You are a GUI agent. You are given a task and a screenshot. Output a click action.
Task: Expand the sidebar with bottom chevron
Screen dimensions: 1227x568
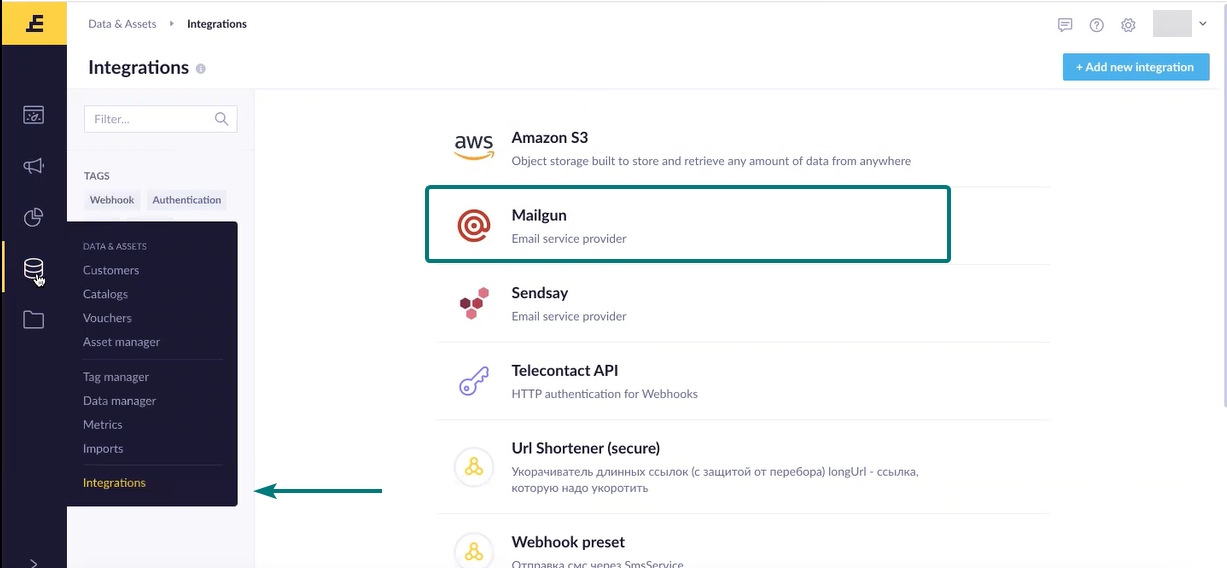pos(33,562)
